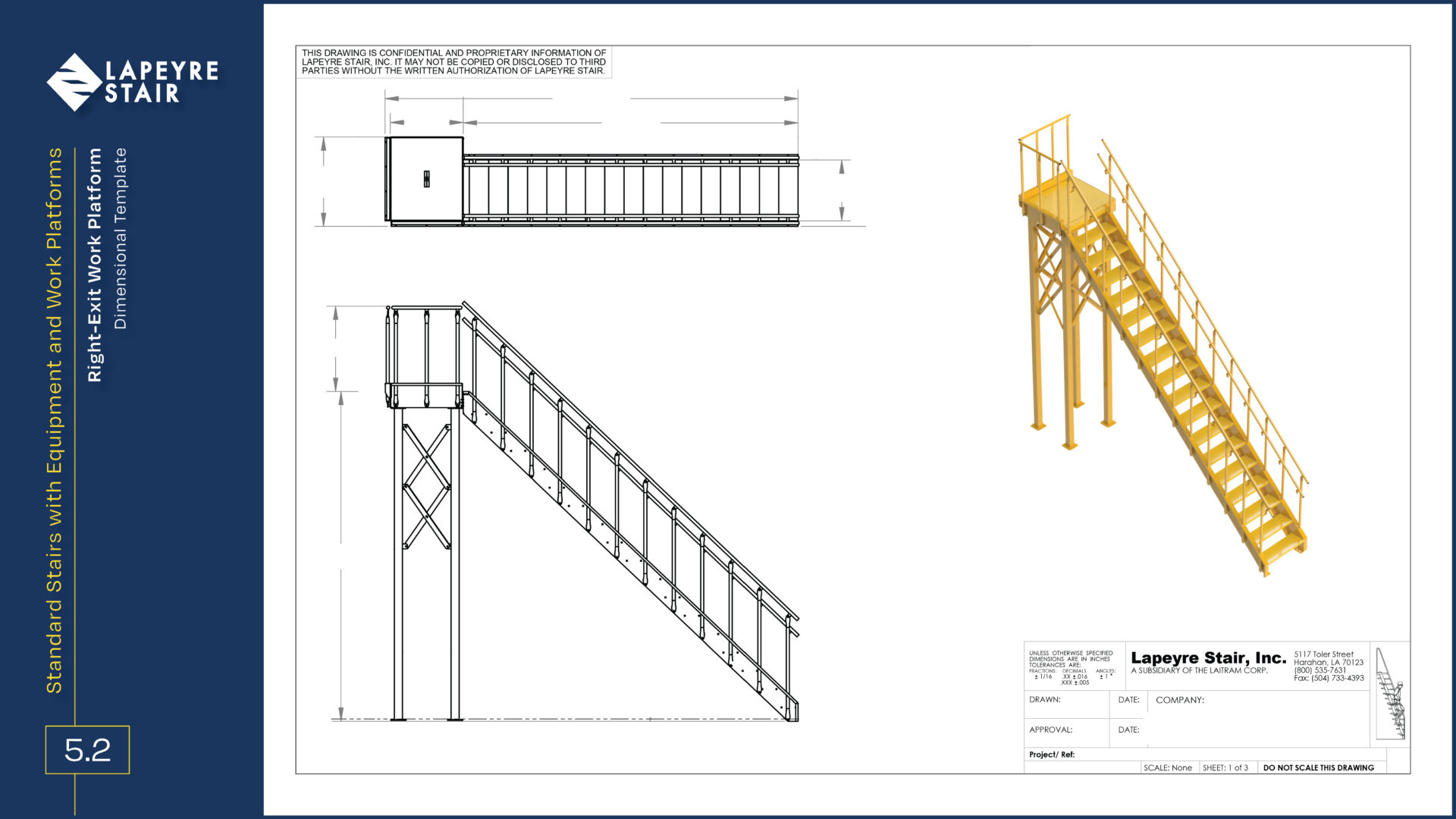Viewport: 1456px width, 819px height.
Task: Click the SHEET: 1 of 3 cell
Action: click(1225, 768)
